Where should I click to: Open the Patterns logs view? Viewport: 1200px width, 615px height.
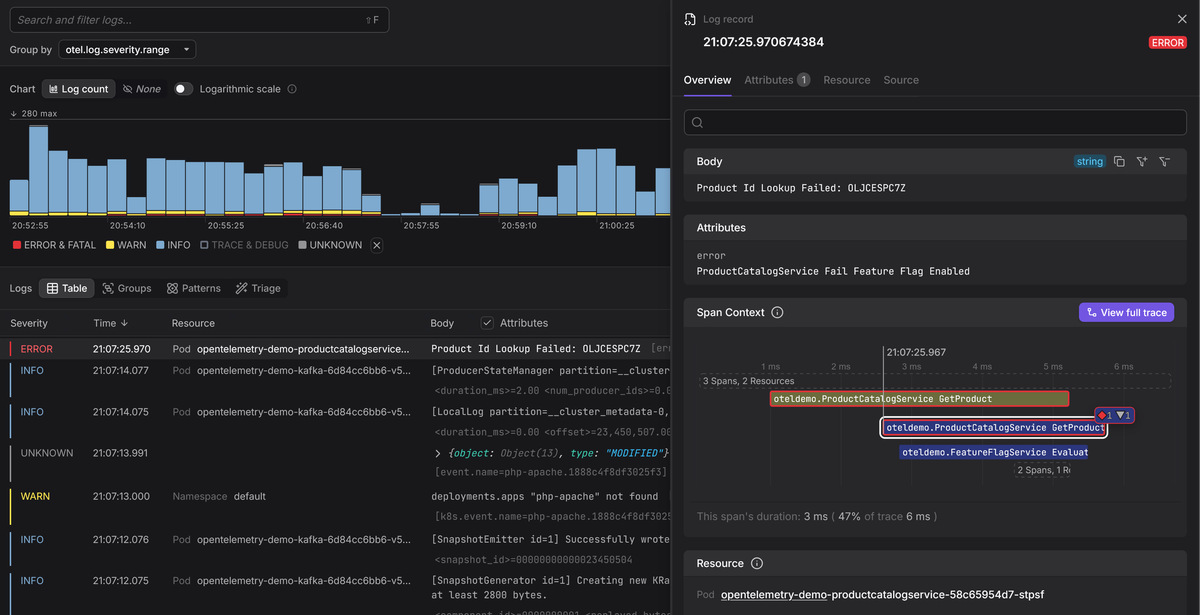click(193, 288)
